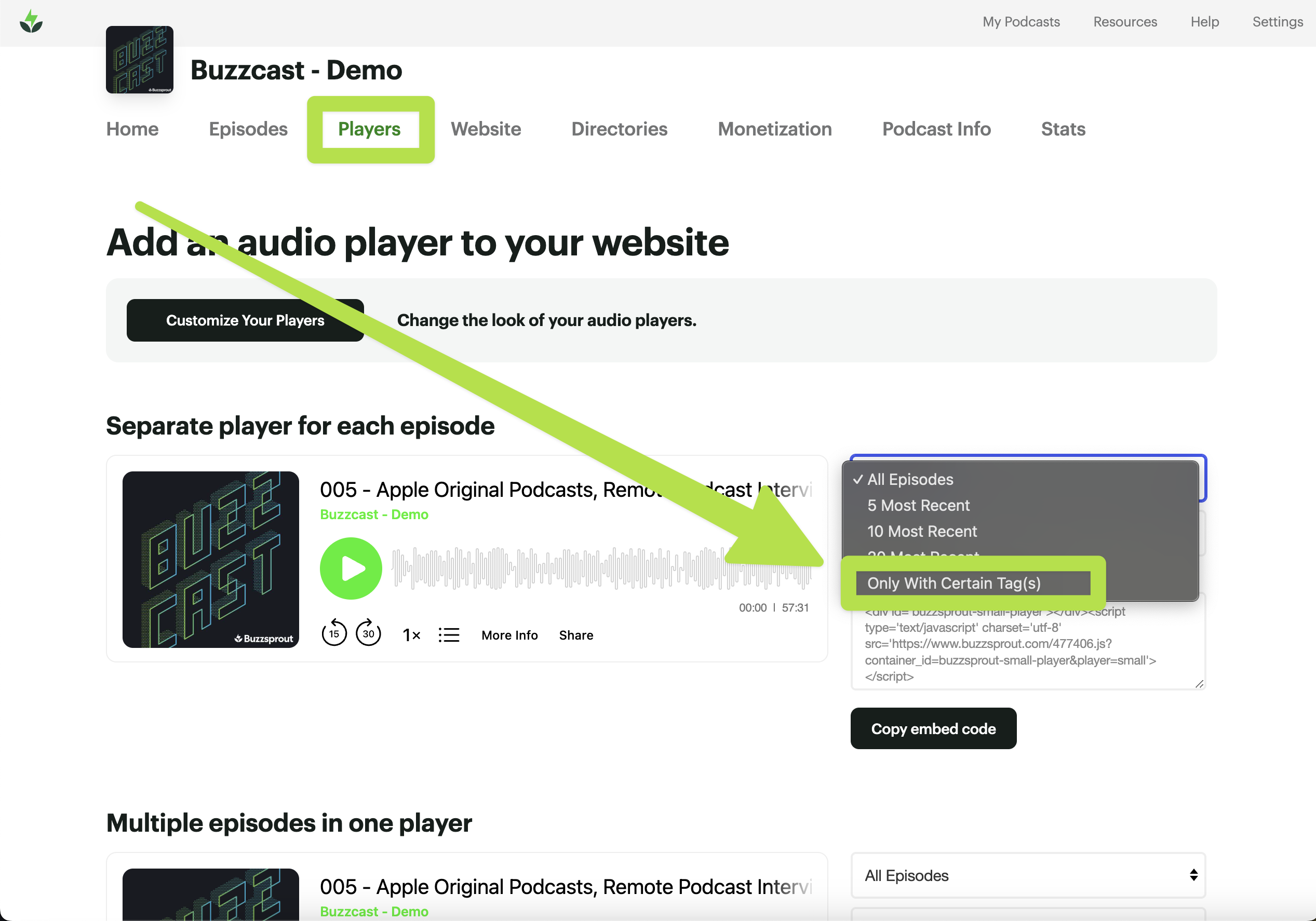Open My Podcasts in top menu
Viewport: 1316px width, 921px height.
[1021, 22]
